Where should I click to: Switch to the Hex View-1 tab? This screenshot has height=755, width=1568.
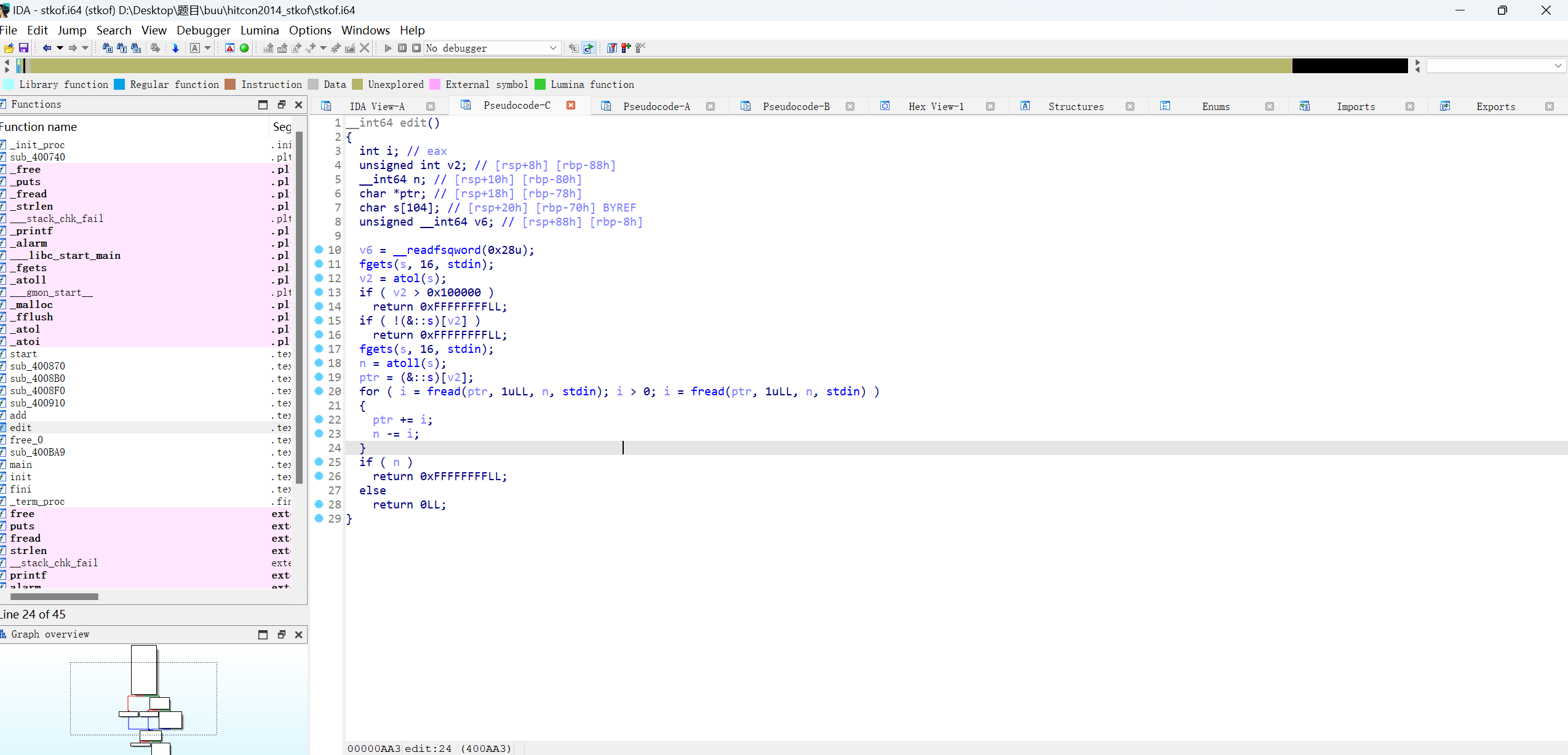(x=936, y=106)
